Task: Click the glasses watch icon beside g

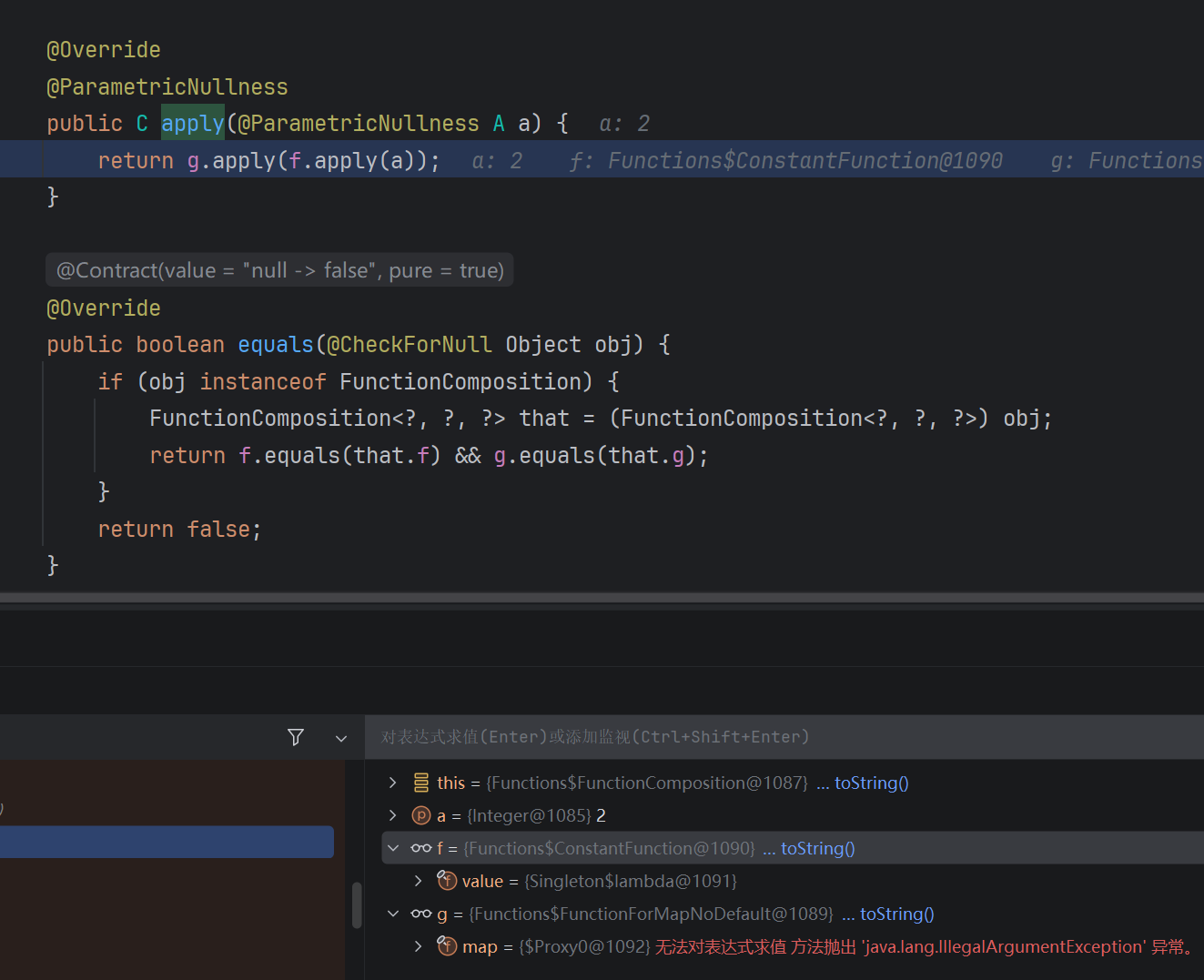Action: pos(421,914)
